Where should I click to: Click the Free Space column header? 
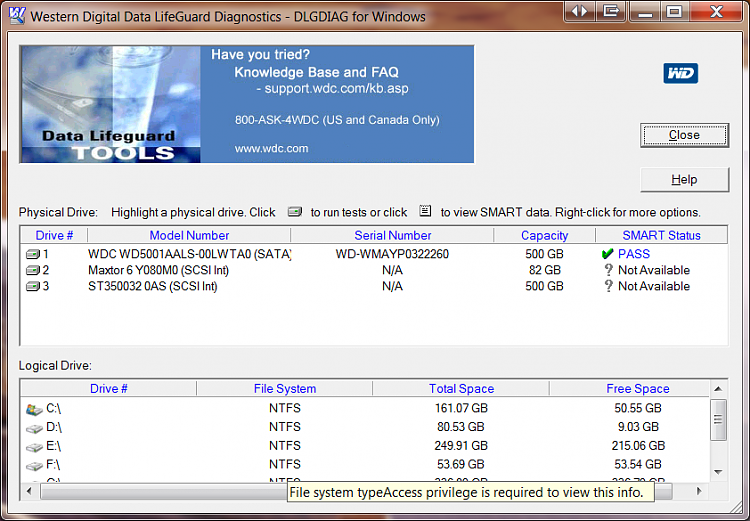[638, 388]
